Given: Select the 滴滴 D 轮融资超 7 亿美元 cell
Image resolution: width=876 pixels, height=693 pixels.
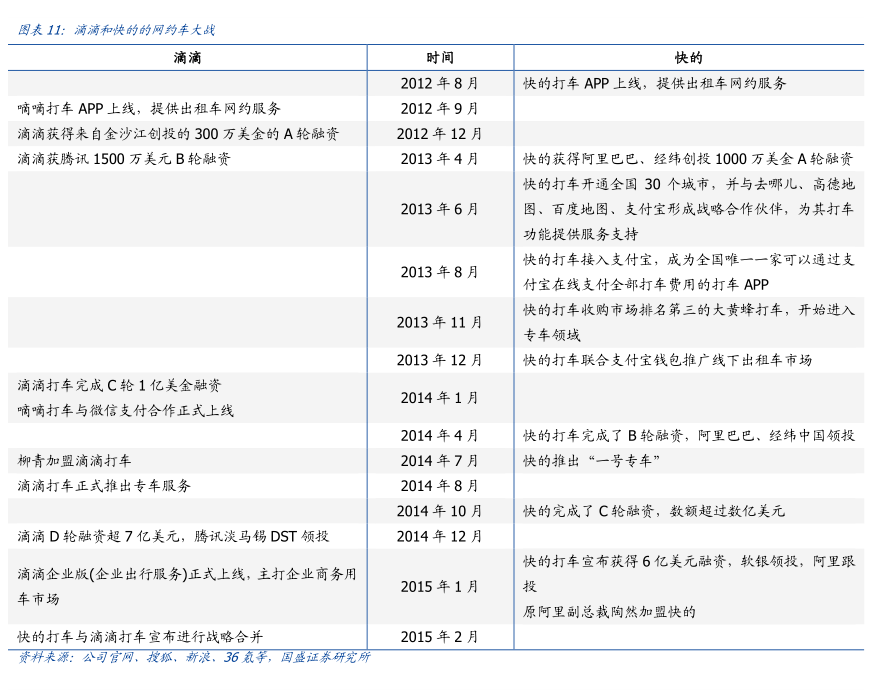Looking at the screenshot, I should coord(172,536).
